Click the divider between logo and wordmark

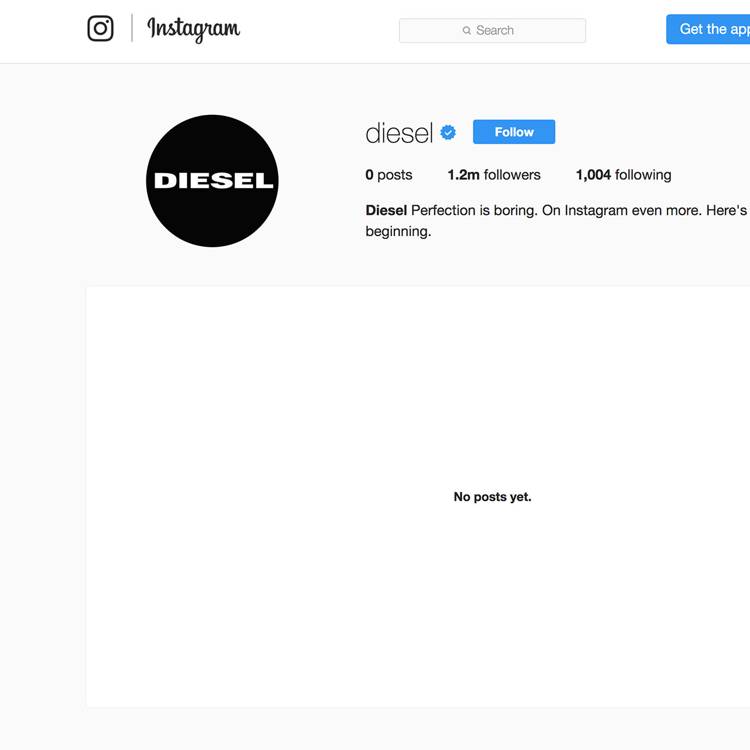pos(132,28)
